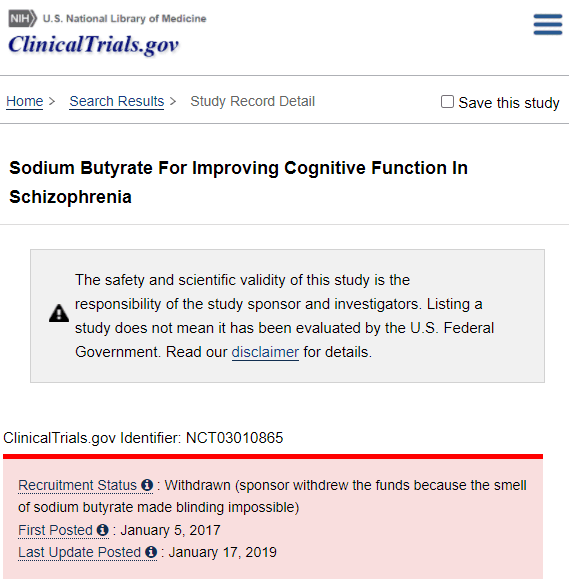Click the NIH logo badge
Image resolution: width=569 pixels, height=588 pixels.
click(23, 18)
